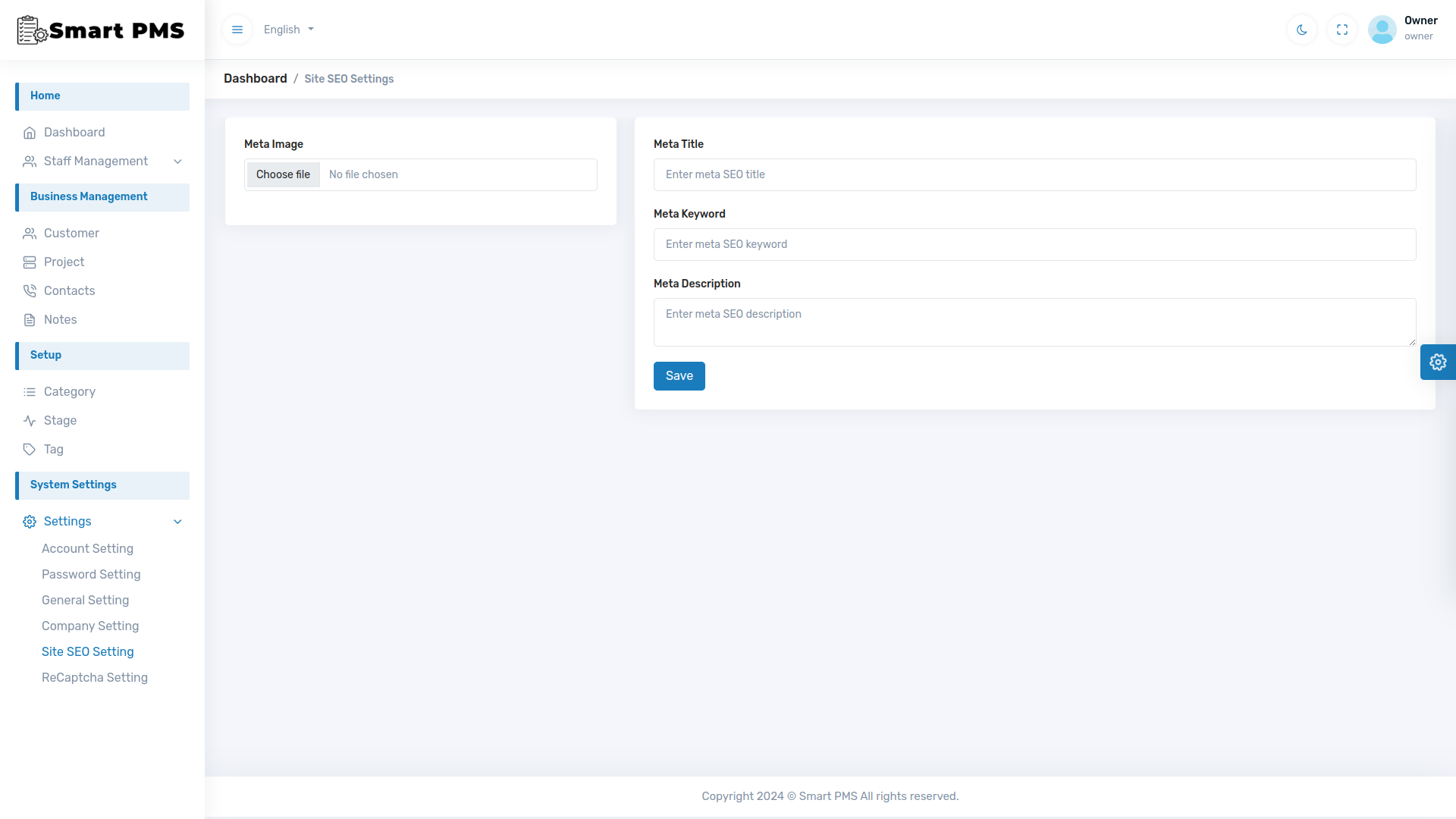Click the Stage activity icon

[30, 420]
